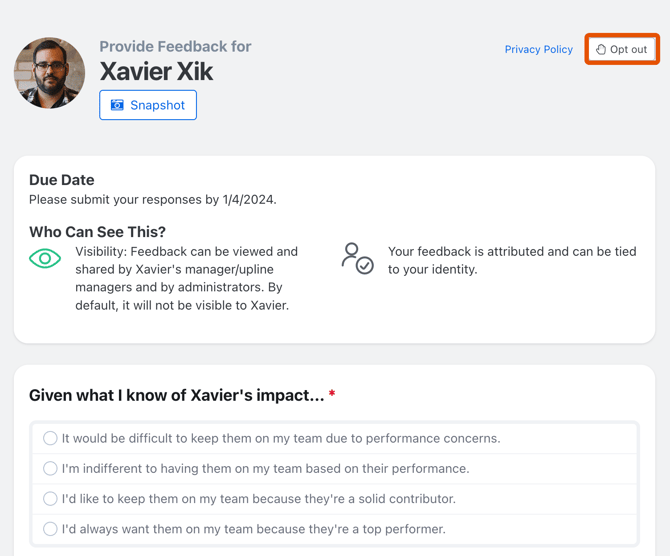Click the feedback attribution description text
The image size is (670, 556).
[x=512, y=260]
